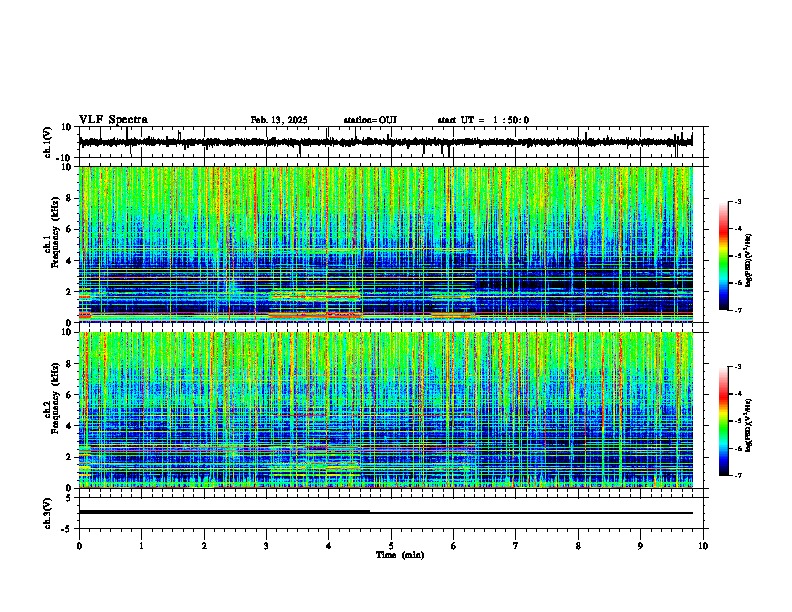Click the "-3" label atop ch.1 color scale

[x=737, y=201]
